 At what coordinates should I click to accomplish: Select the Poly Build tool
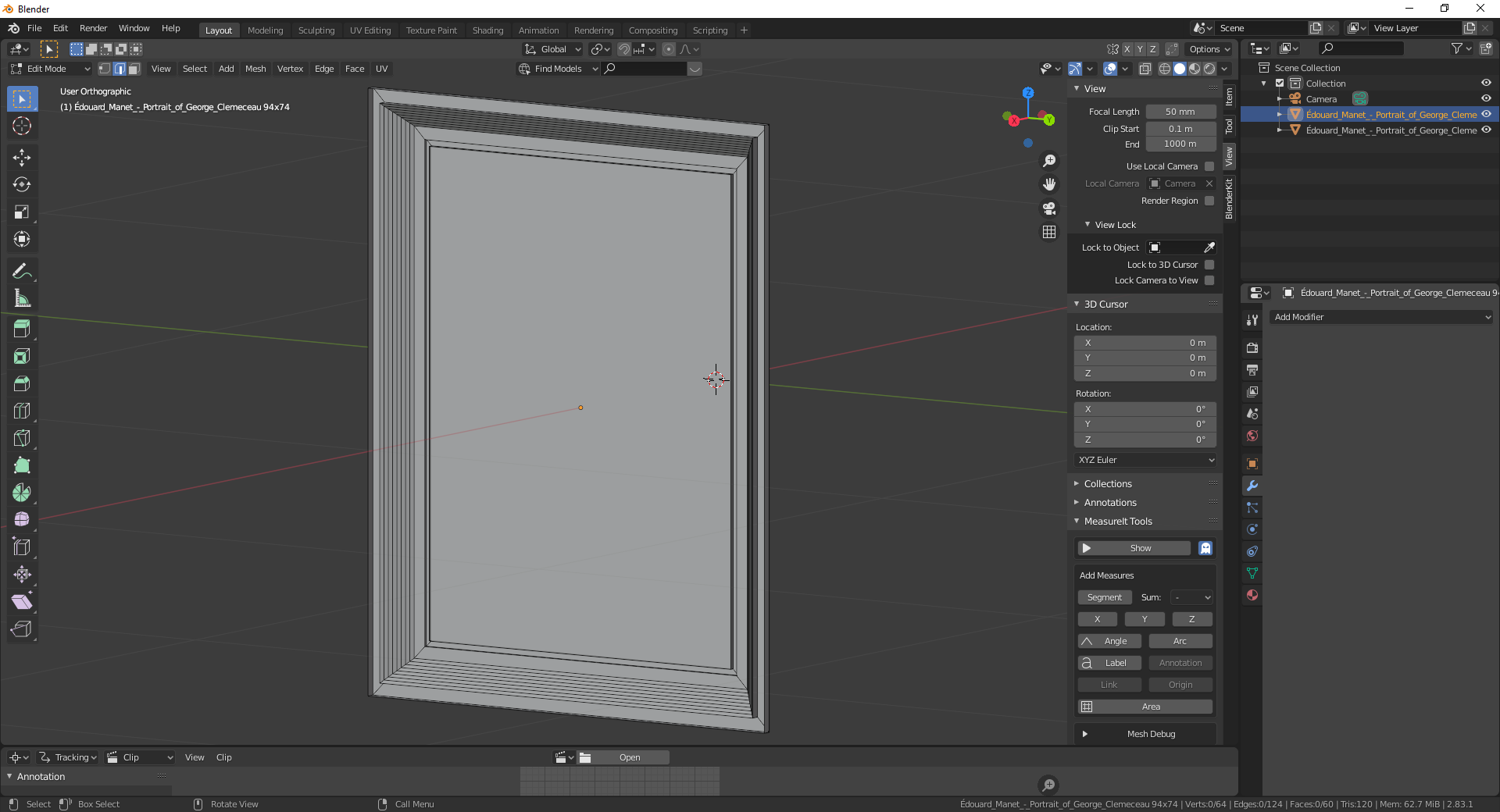(x=22, y=466)
